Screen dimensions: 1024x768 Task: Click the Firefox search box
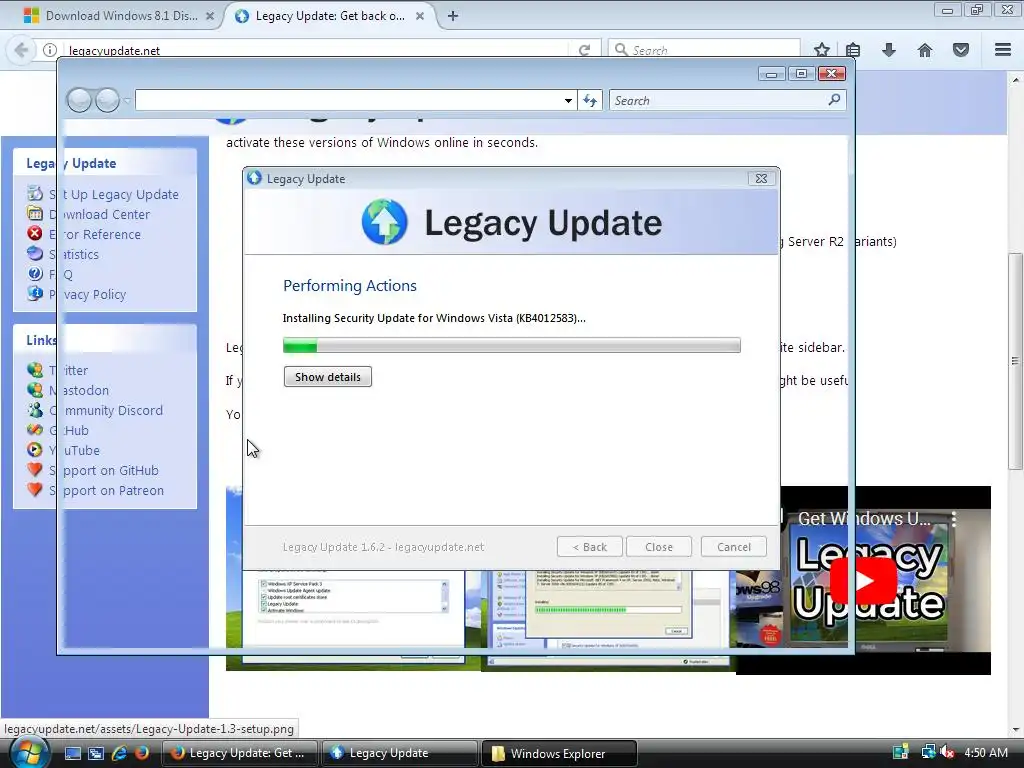pyautogui.click(x=704, y=50)
